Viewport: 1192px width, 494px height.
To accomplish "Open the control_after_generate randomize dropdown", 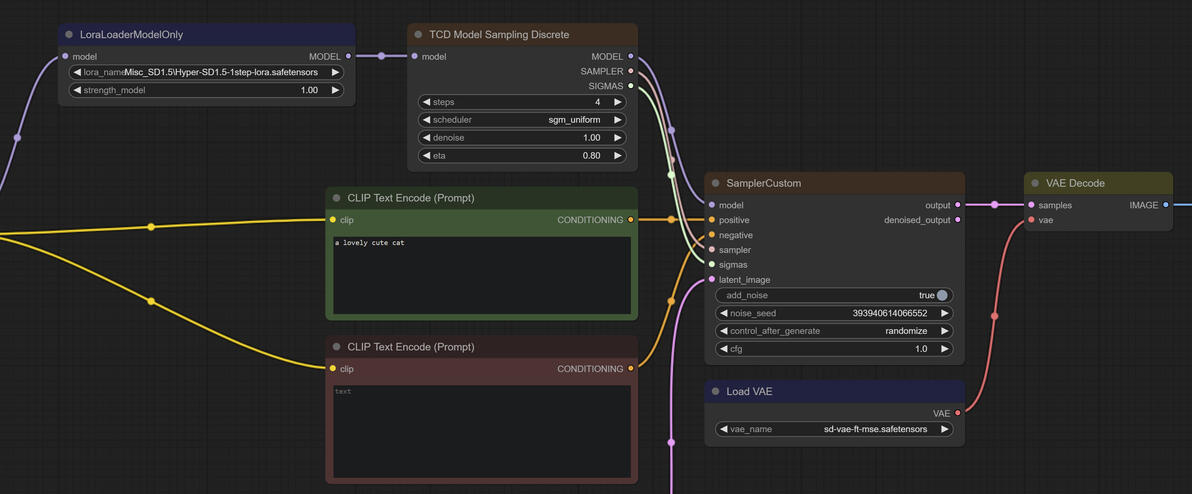I will [834, 331].
